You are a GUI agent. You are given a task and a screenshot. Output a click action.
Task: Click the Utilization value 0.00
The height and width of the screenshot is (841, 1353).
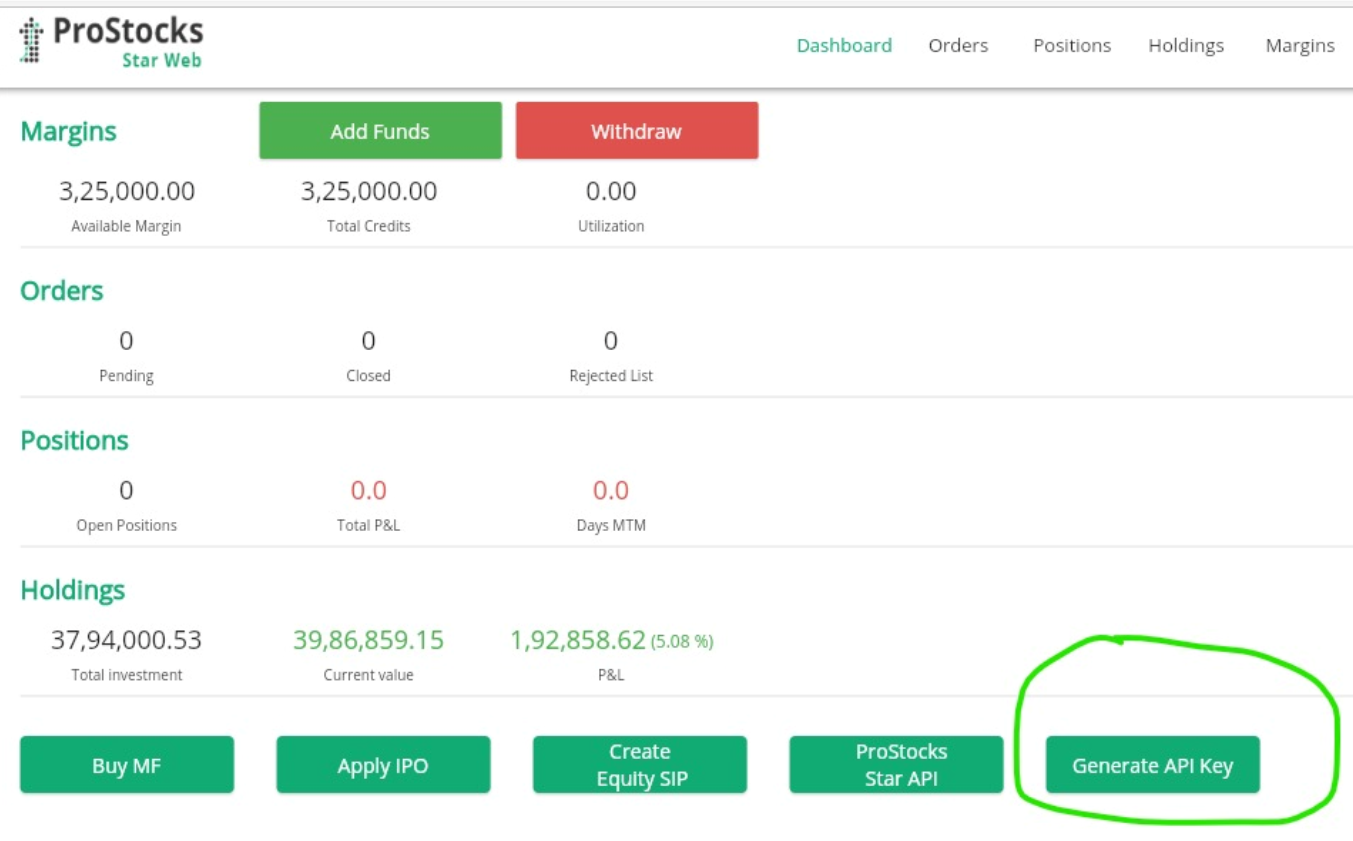pos(611,191)
